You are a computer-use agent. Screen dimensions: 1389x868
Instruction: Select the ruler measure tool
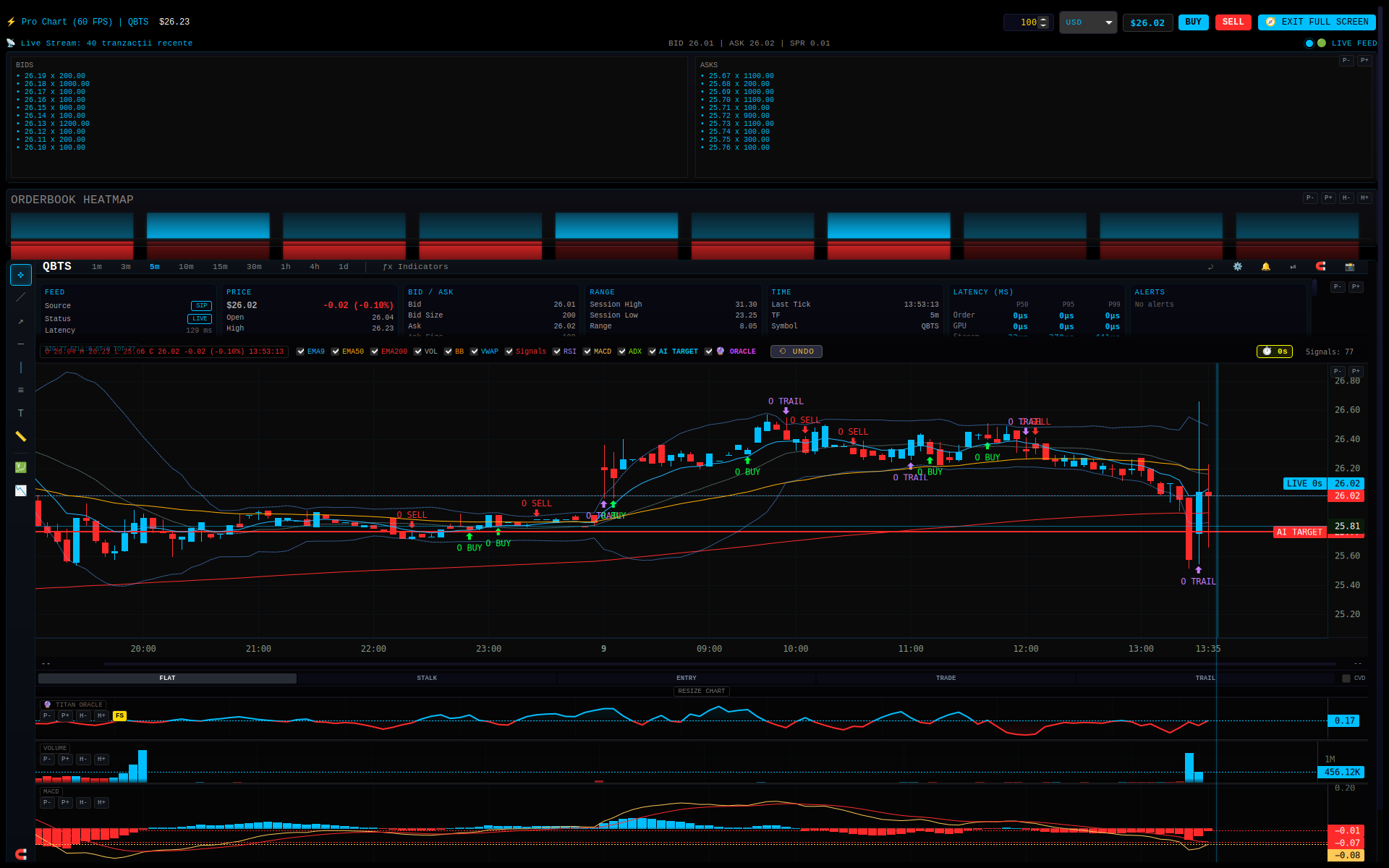(21, 436)
